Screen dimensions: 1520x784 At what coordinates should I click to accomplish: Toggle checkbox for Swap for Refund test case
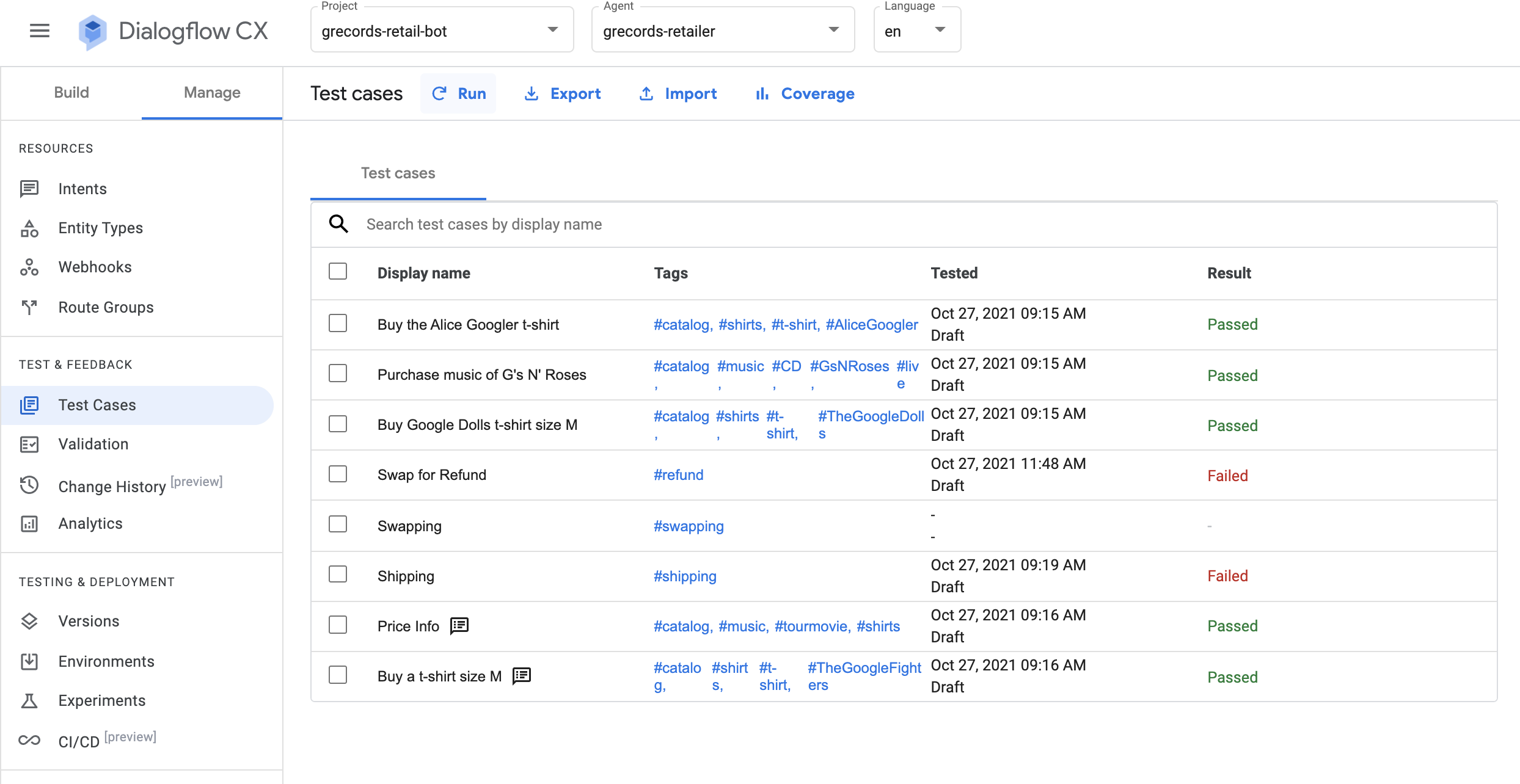[338, 473]
